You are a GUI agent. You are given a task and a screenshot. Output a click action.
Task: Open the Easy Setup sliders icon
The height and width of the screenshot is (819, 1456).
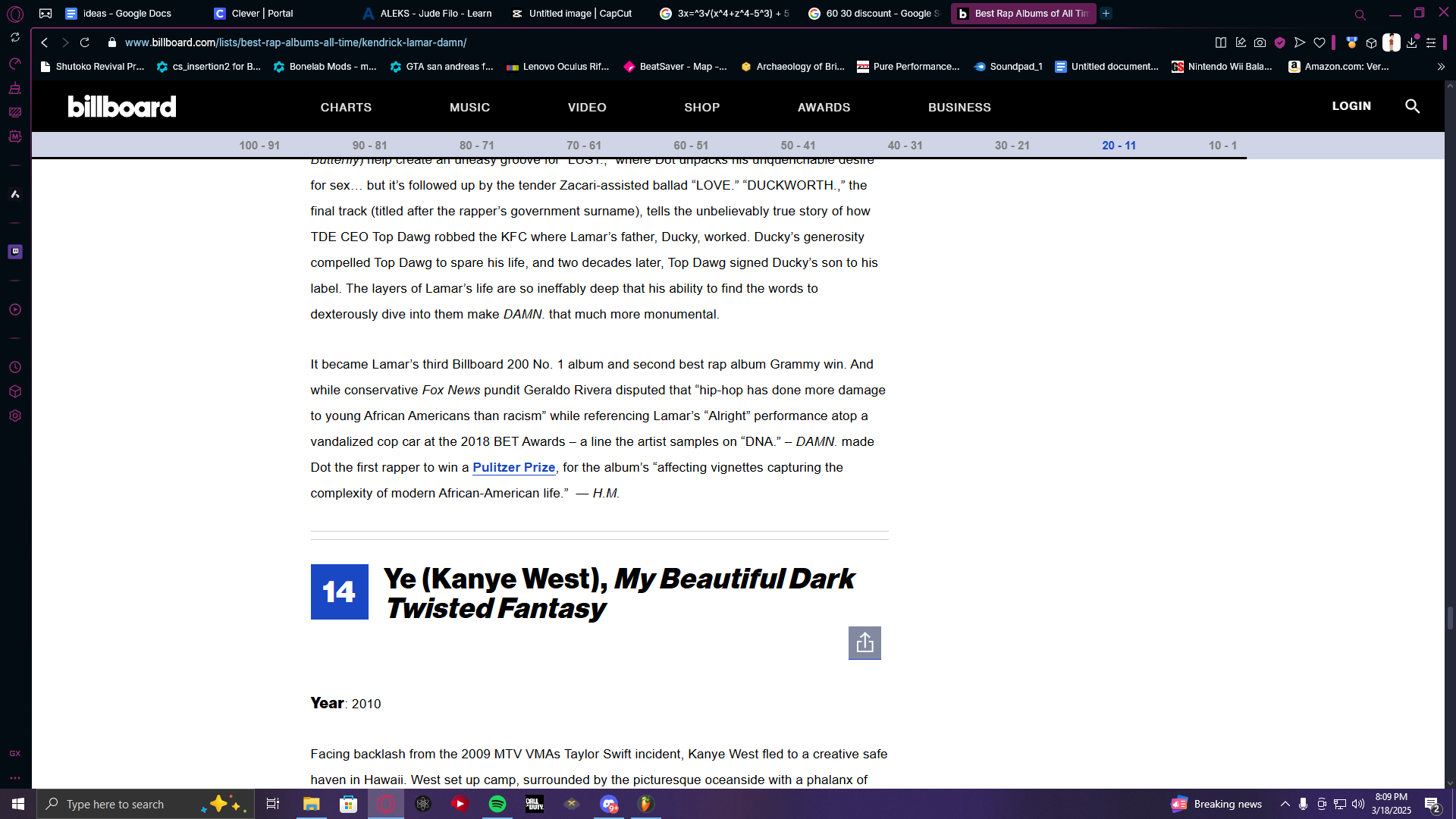tap(1431, 42)
